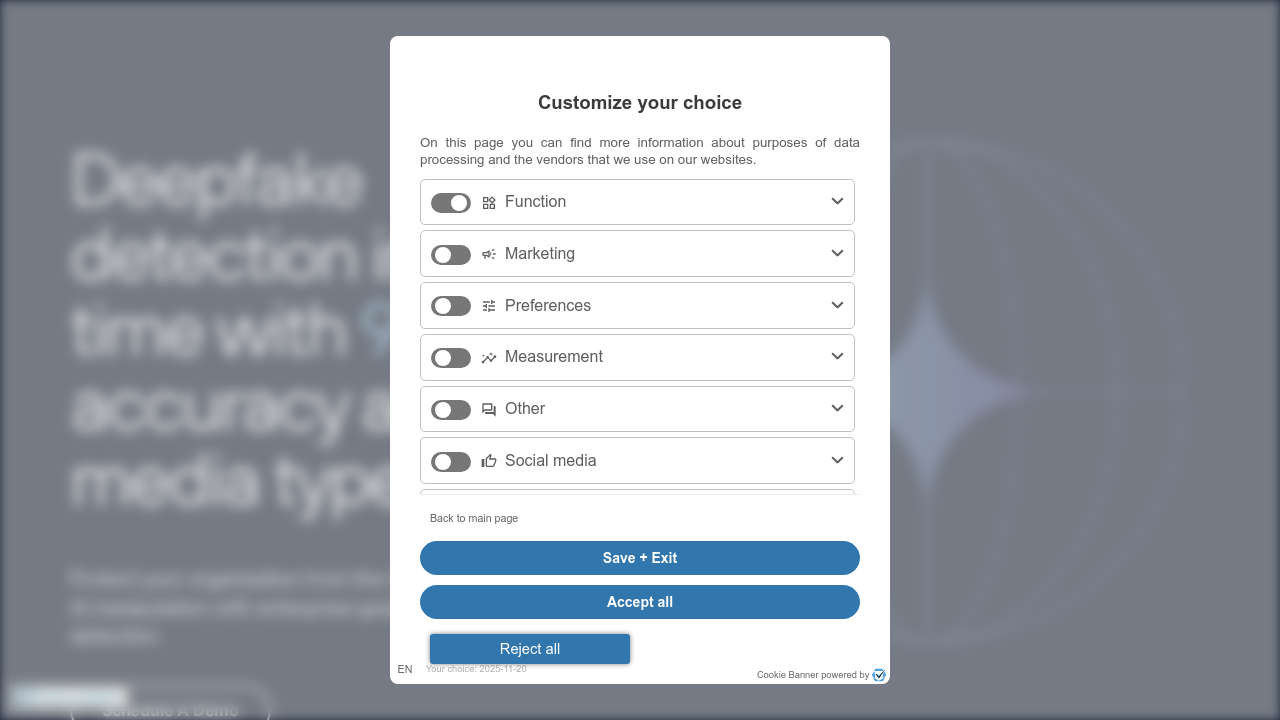Click the cookie banner provider logo

tap(879, 675)
